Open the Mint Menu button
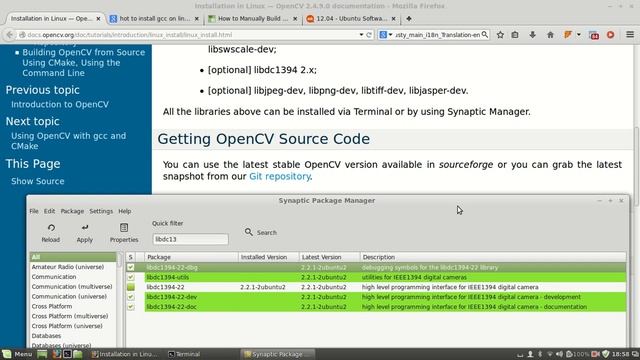This screenshot has height=360, width=640. tap(17, 354)
